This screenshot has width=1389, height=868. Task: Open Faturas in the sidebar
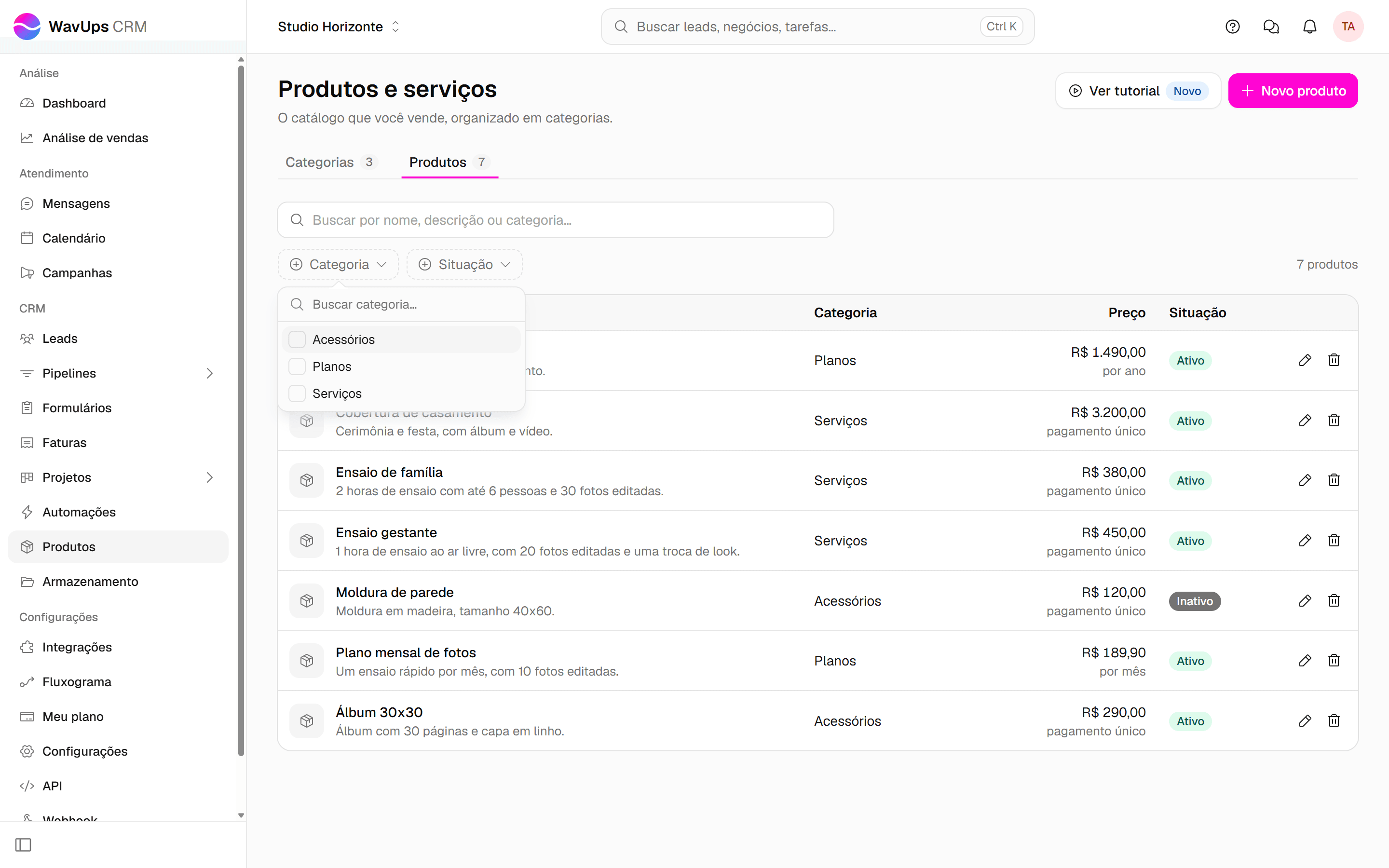click(118, 443)
